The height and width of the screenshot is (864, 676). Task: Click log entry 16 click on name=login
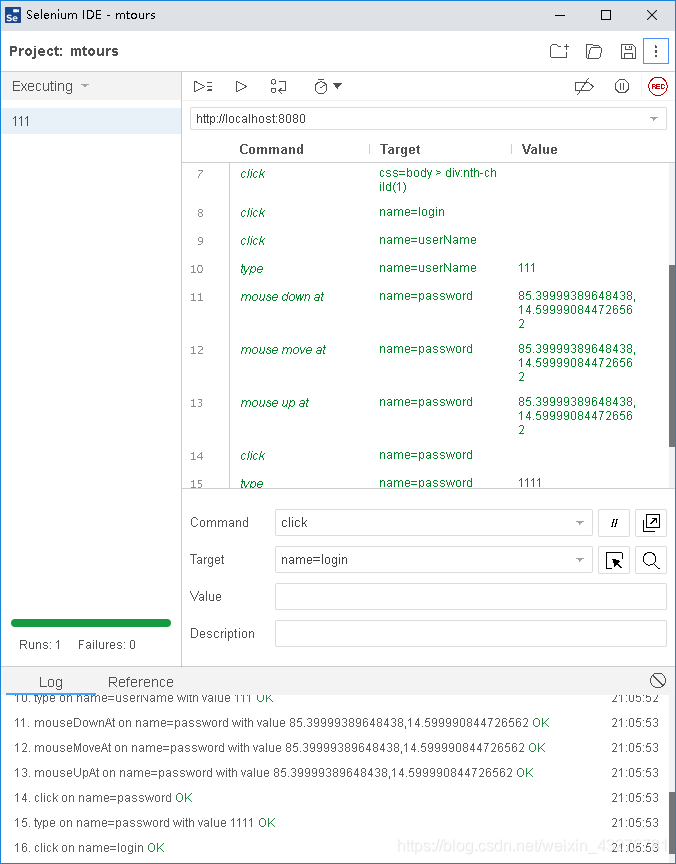pos(89,848)
